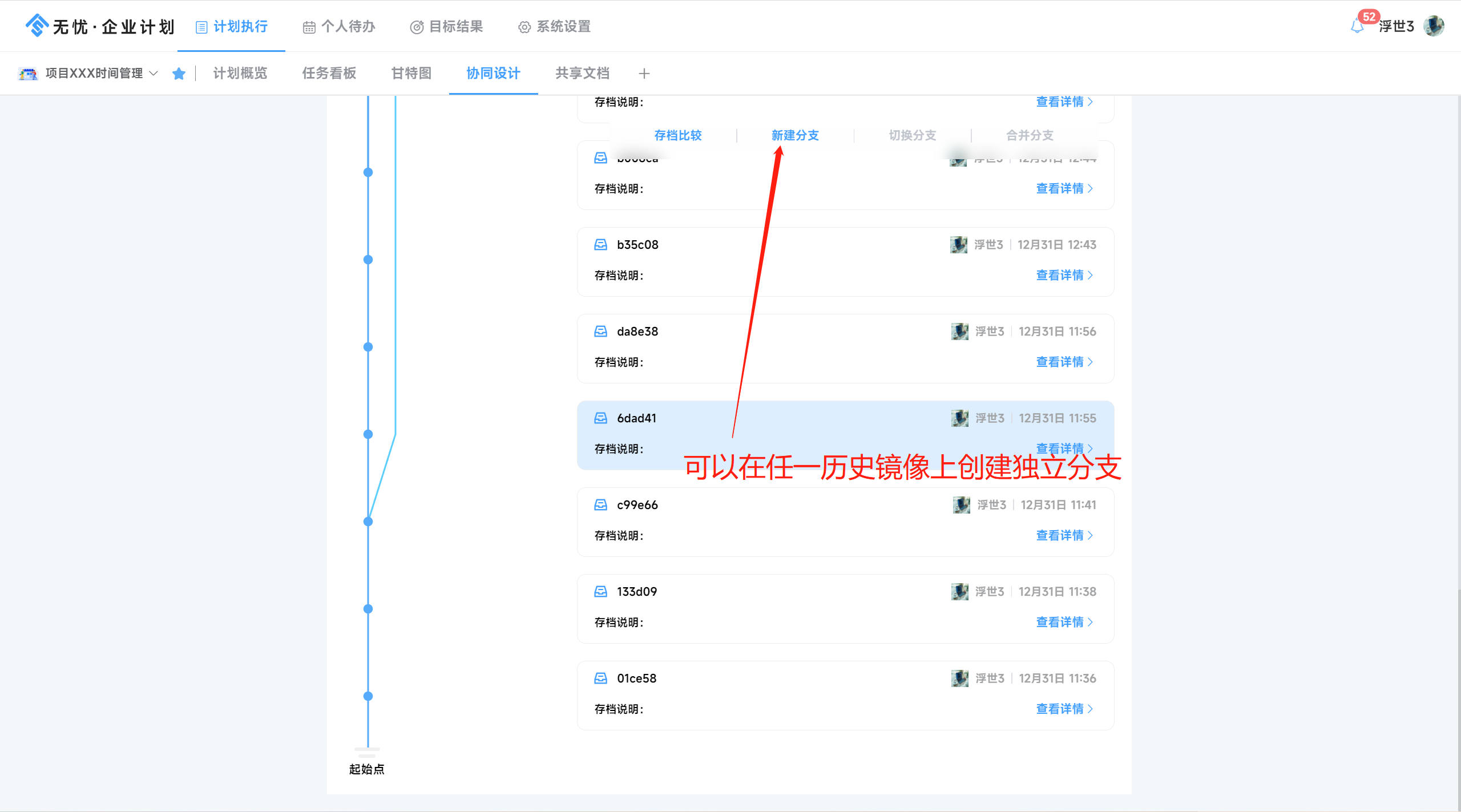The height and width of the screenshot is (812, 1461).
Task: Click the plus icon to add tab
Action: coord(644,74)
